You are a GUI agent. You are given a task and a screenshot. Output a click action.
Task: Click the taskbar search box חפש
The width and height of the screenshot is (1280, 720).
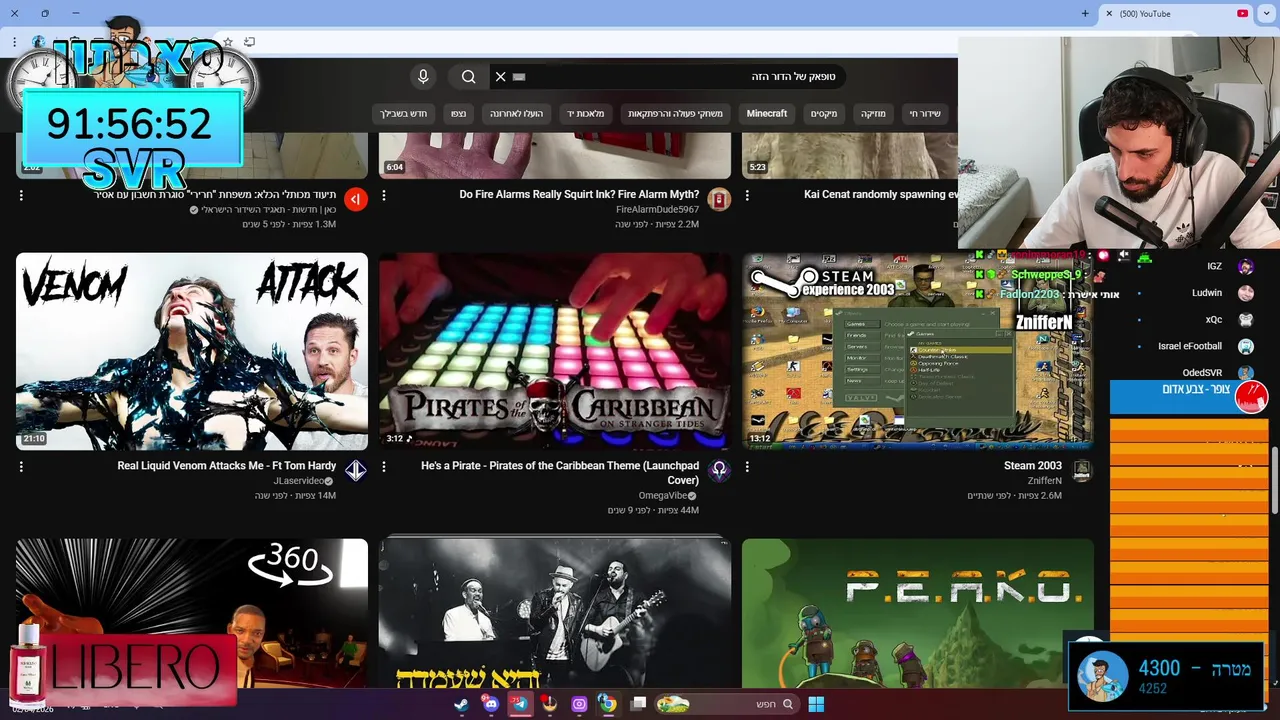(726, 704)
